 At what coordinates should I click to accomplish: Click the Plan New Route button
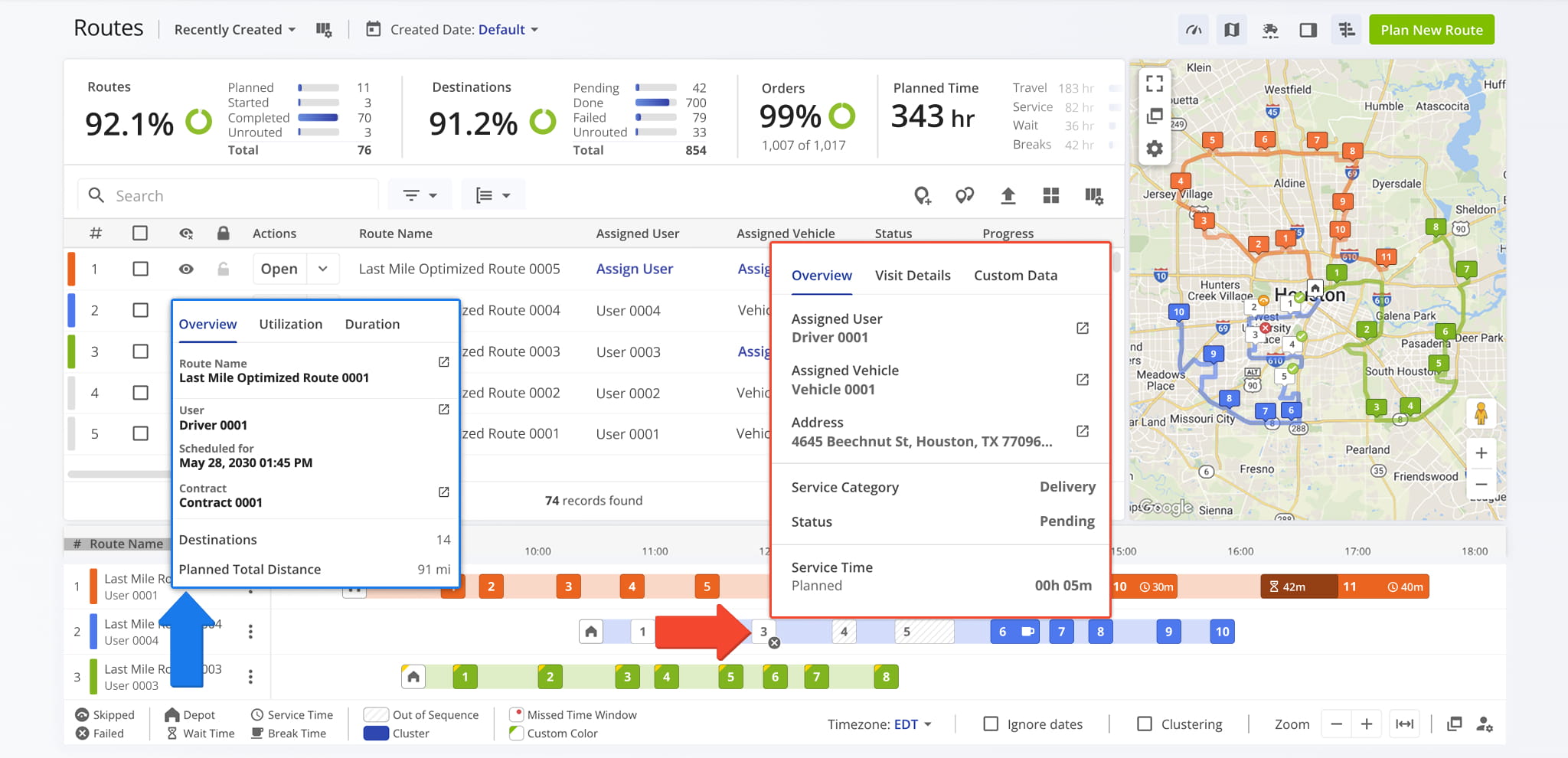pyautogui.click(x=1431, y=30)
